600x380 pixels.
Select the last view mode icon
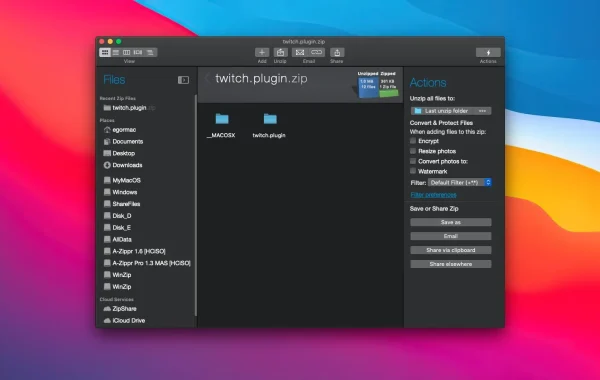[x=151, y=52]
